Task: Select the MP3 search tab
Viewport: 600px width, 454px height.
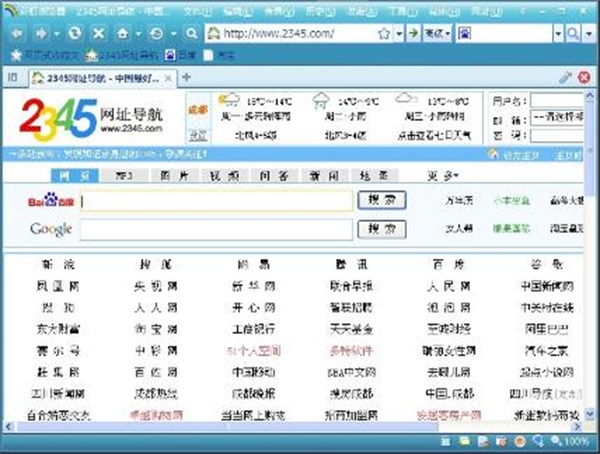Action: point(124,176)
